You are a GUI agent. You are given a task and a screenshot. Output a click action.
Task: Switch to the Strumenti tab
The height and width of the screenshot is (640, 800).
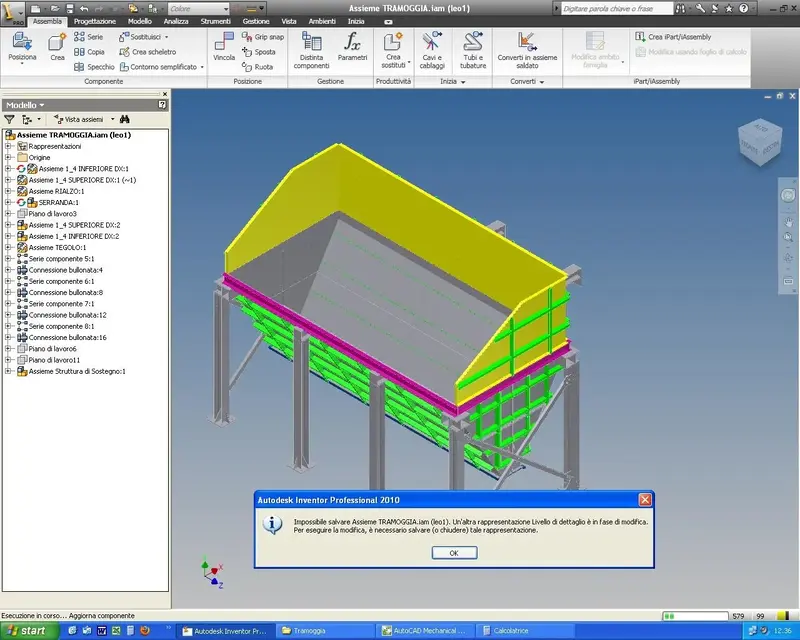pos(215,21)
